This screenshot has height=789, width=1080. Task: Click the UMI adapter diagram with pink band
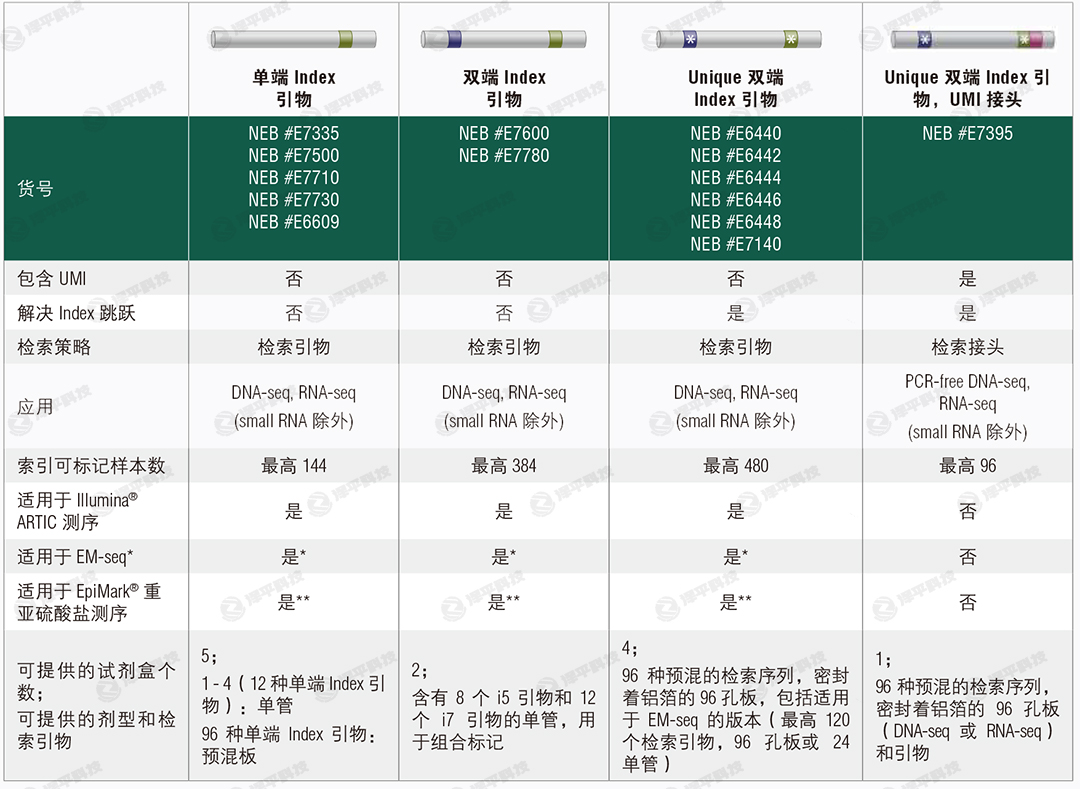(x=967, y=40)
